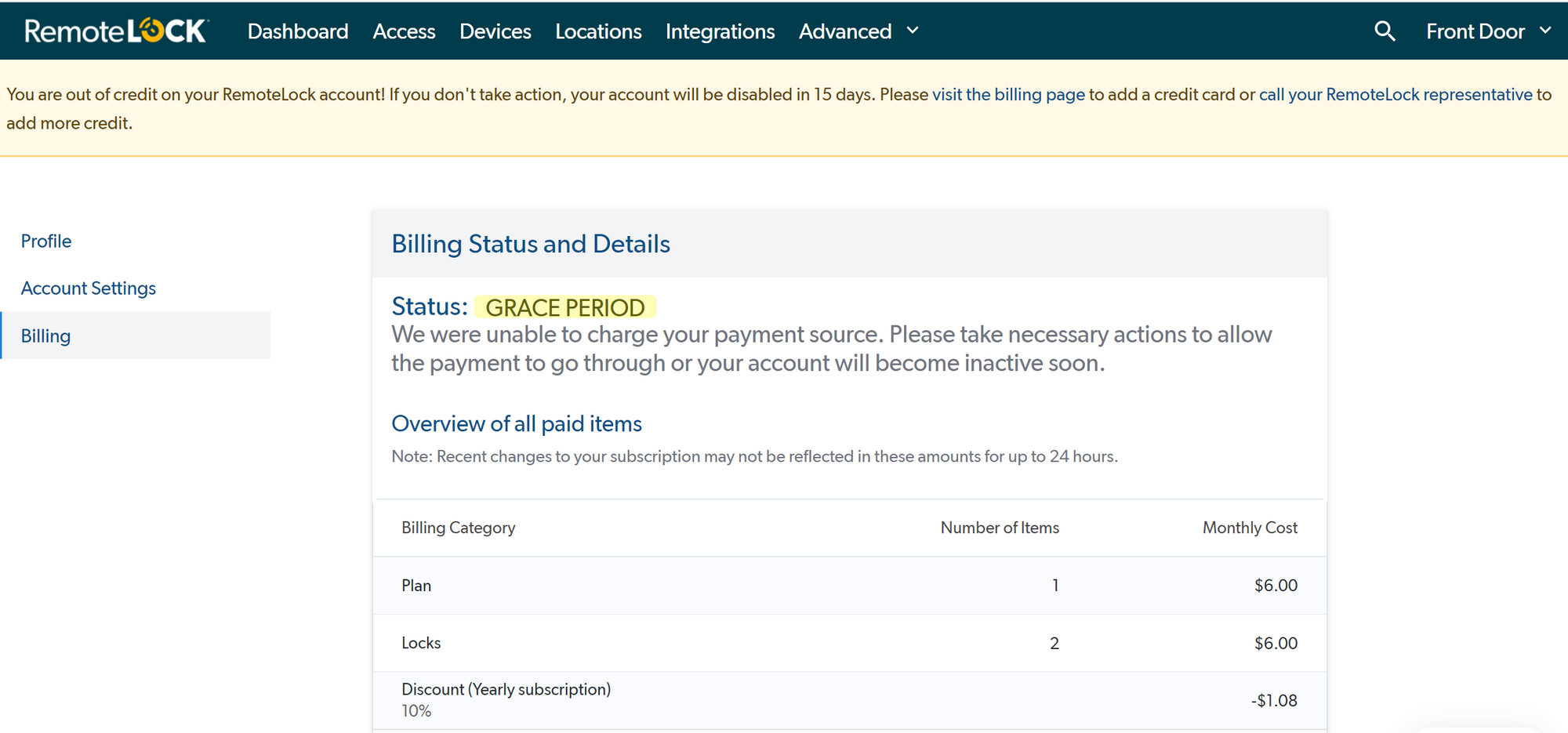Open the Locations page

coord(598,31)
